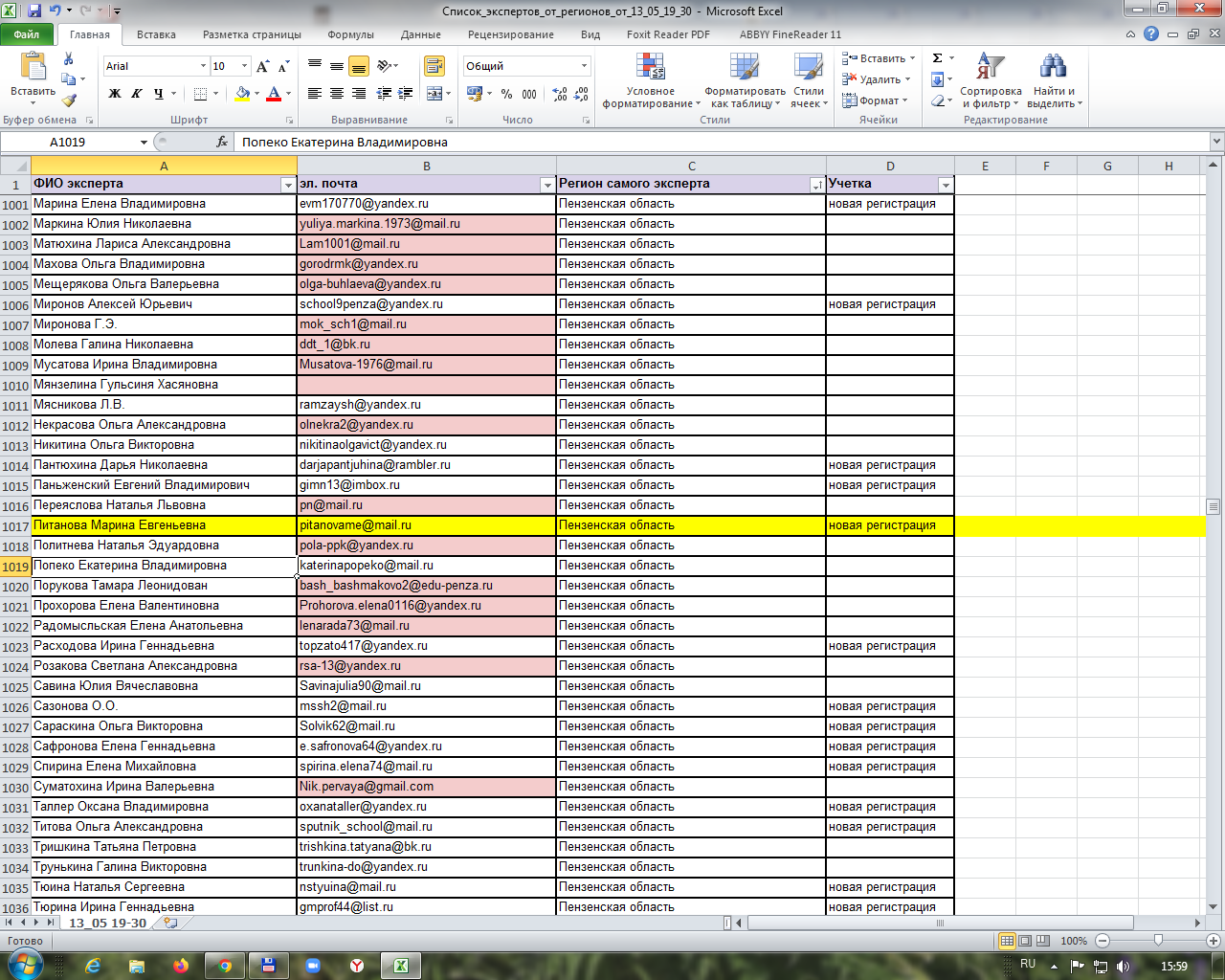
Task: Click the Name Box showing A1019
Action: (86, 142)
